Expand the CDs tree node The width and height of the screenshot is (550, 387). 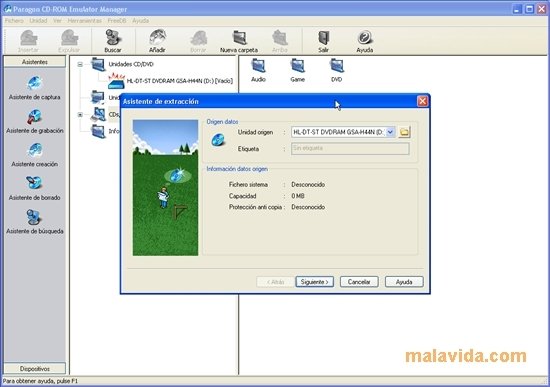80,115
